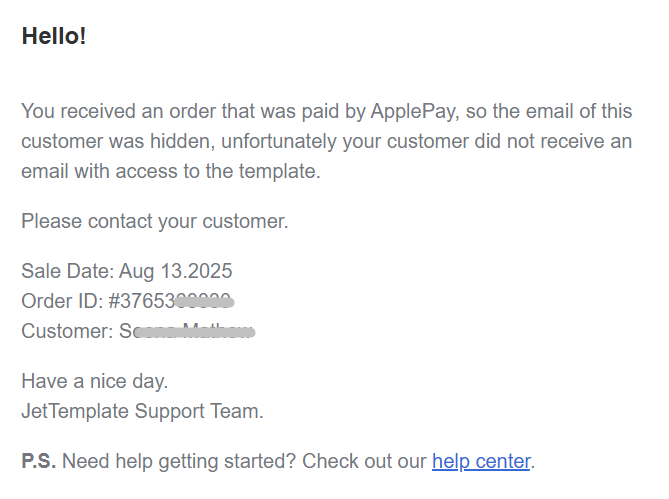The height and width of the screenshot is (499, 669).
Task: Click "did not receive an" text
Action: coord(555,141)
